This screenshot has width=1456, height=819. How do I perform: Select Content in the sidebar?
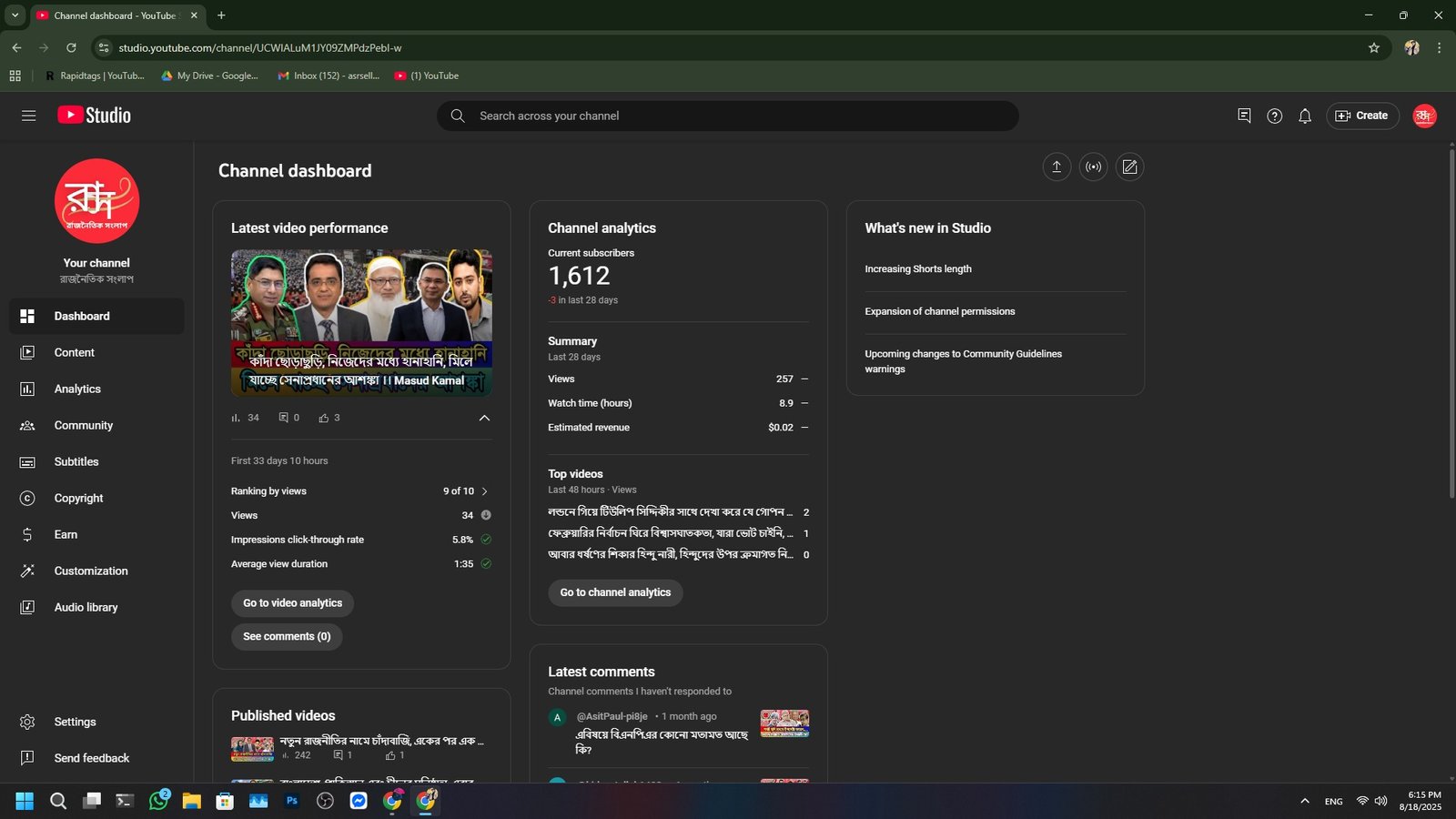click(74, 352)
